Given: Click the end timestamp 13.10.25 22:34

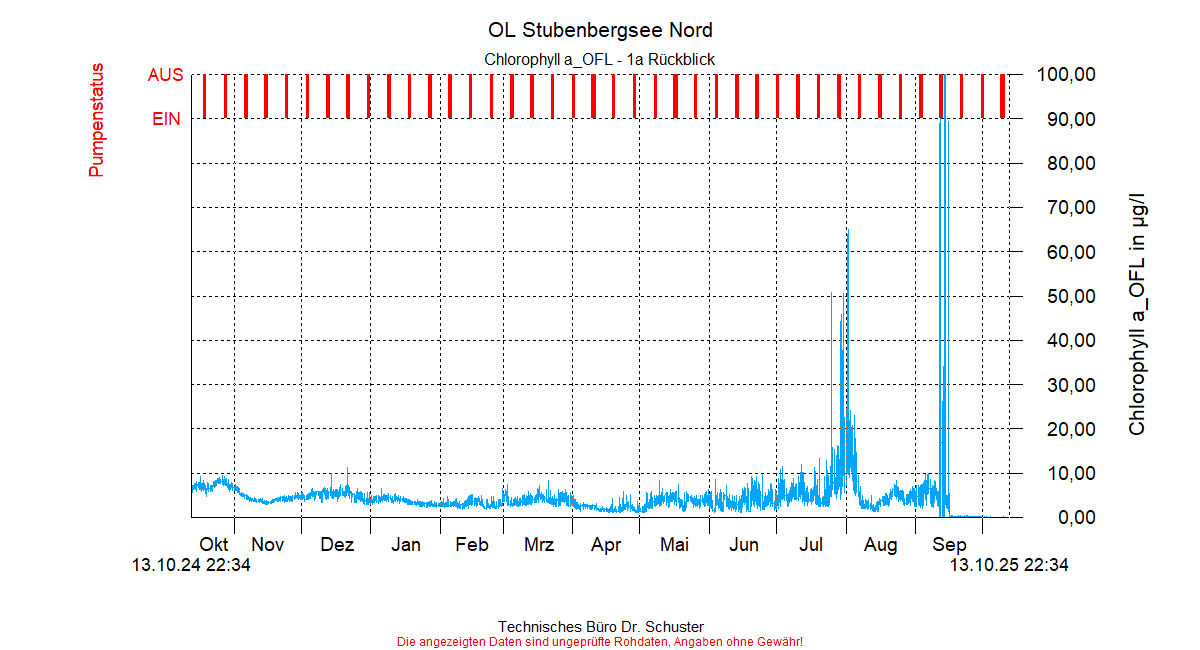Looking at the screenshot, I should (x=1008, y=566).
